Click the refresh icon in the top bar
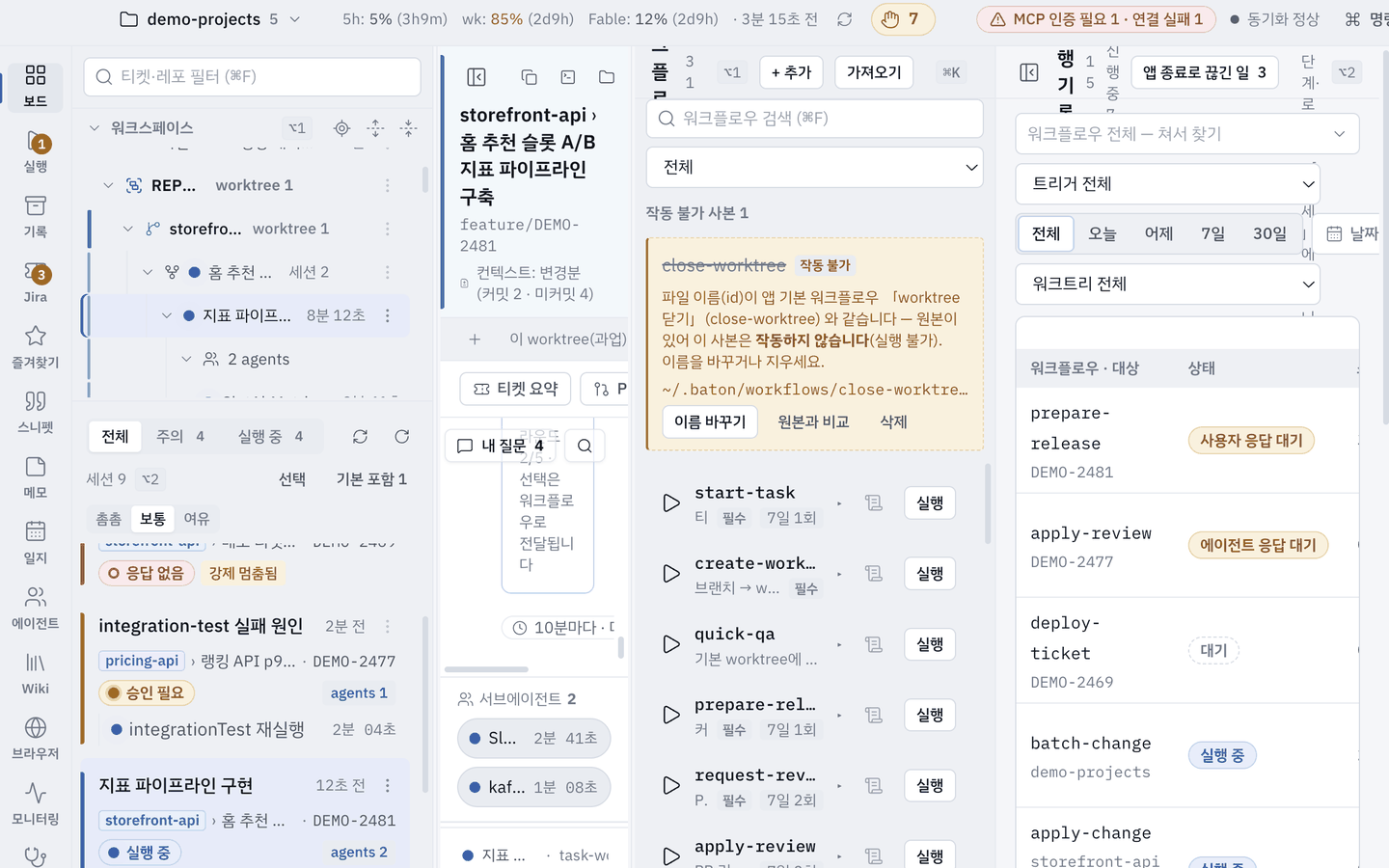Image resolution: width=1389 pixels, height=868 pixels. tap(845, 19)
